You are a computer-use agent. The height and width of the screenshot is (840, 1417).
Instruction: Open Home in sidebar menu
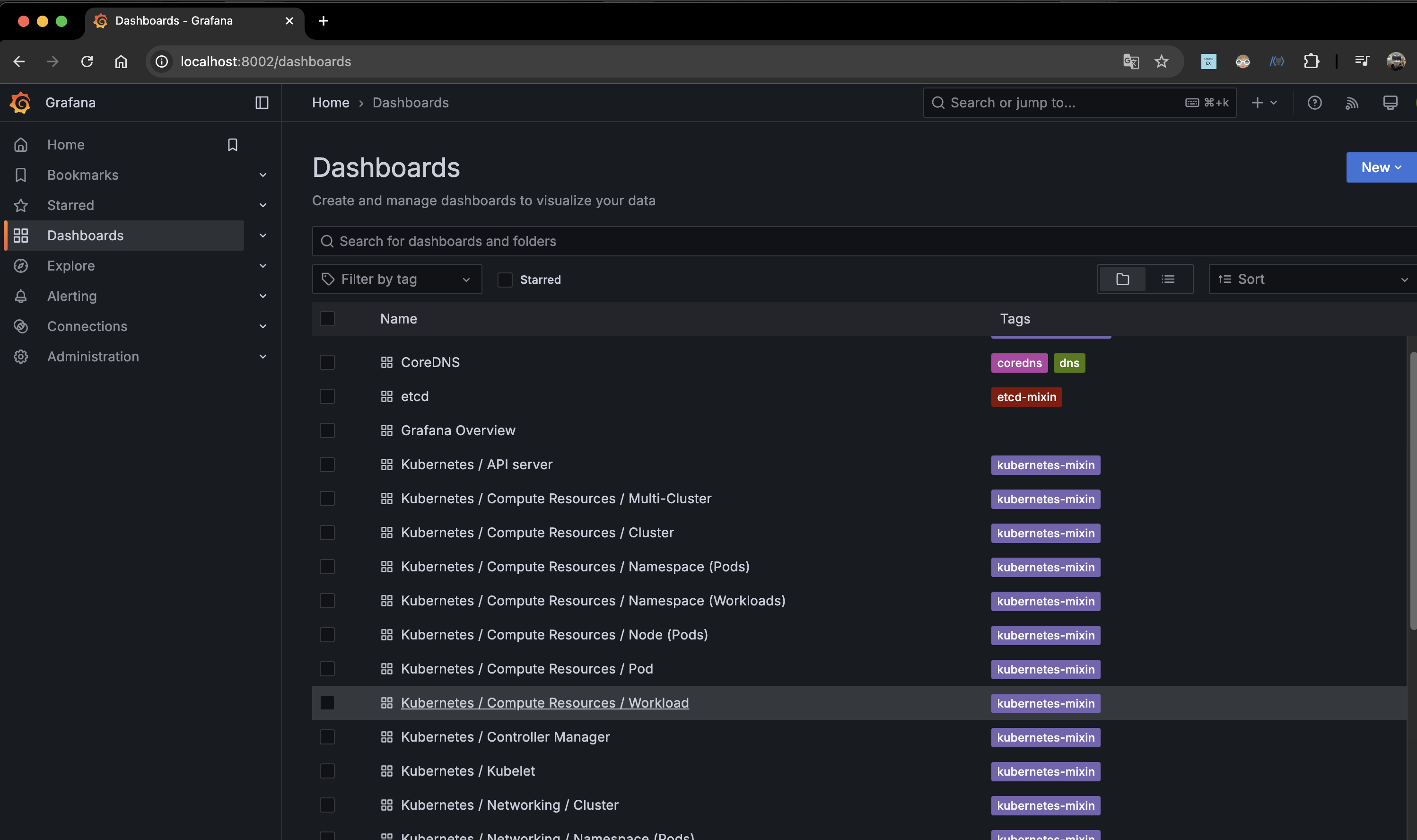click(x=66, y=145)
